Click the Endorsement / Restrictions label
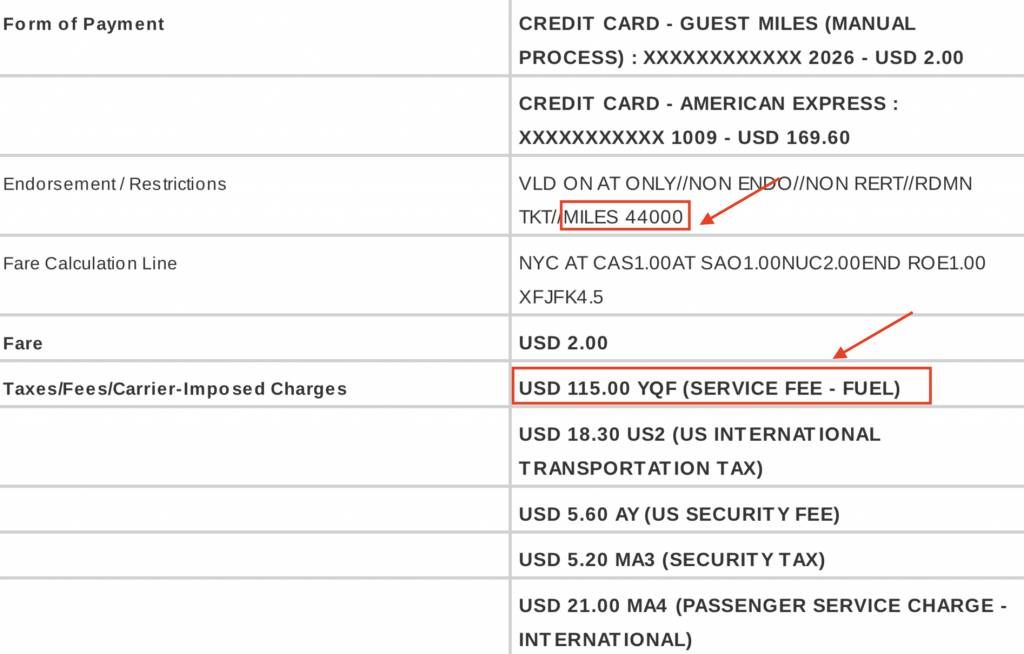This screenshot has width=1024, height=654. point(114,184)
